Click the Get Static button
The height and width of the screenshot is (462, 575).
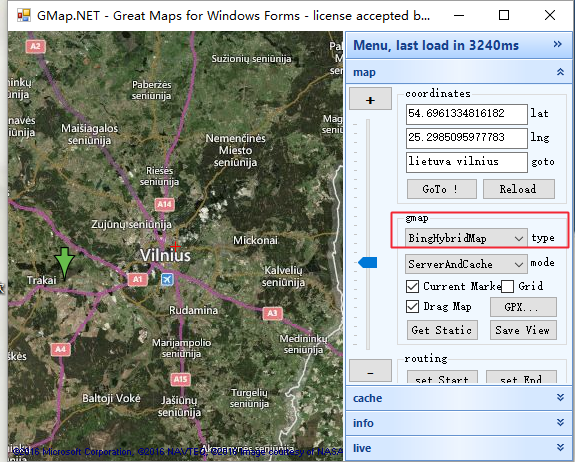tap(442, 330)
